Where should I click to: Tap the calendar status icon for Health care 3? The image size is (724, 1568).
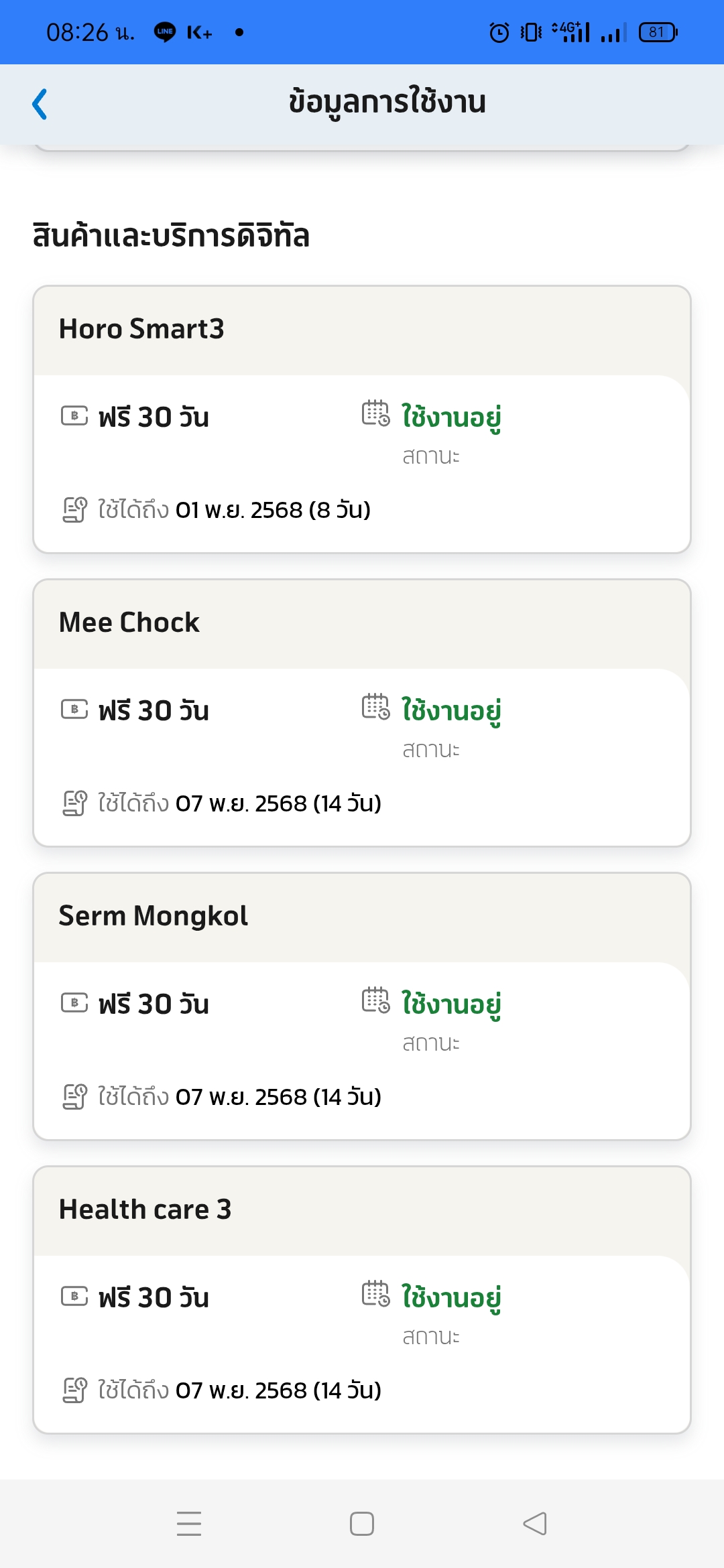(x=375, y=1294)
